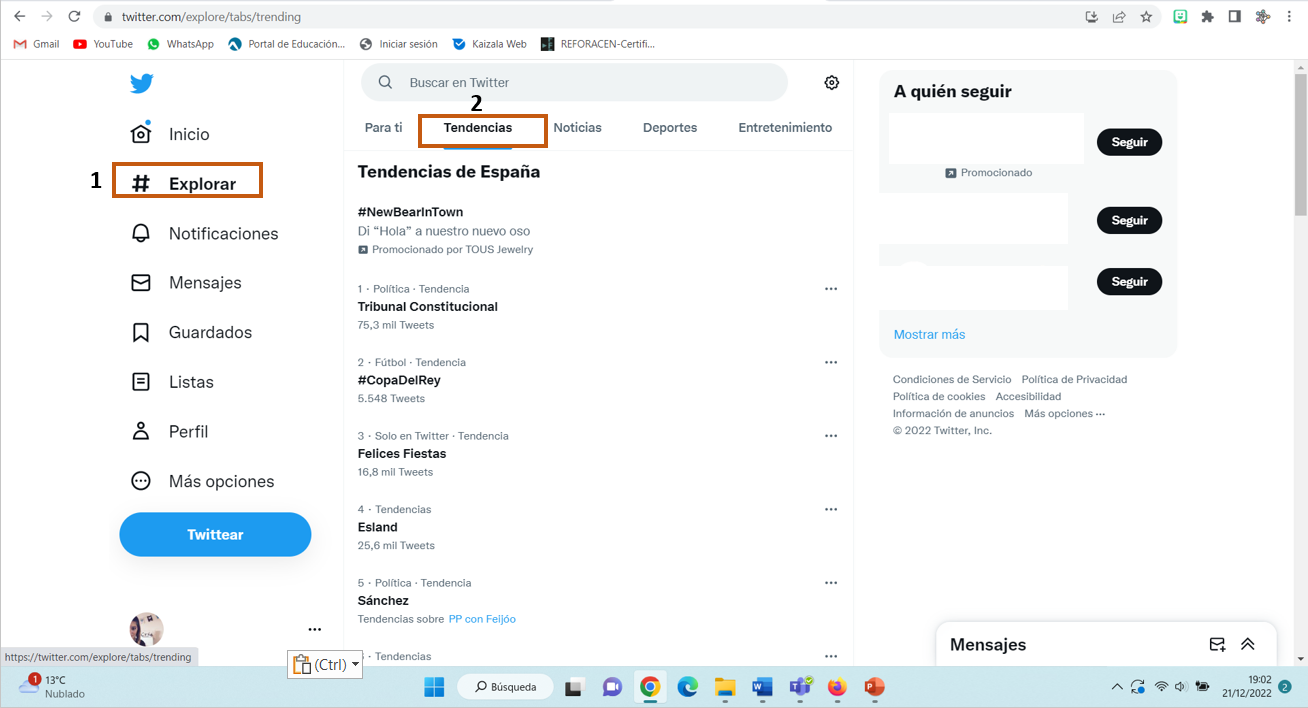
Task: Switch to Tendencias tab
Action: pos(478,128)
